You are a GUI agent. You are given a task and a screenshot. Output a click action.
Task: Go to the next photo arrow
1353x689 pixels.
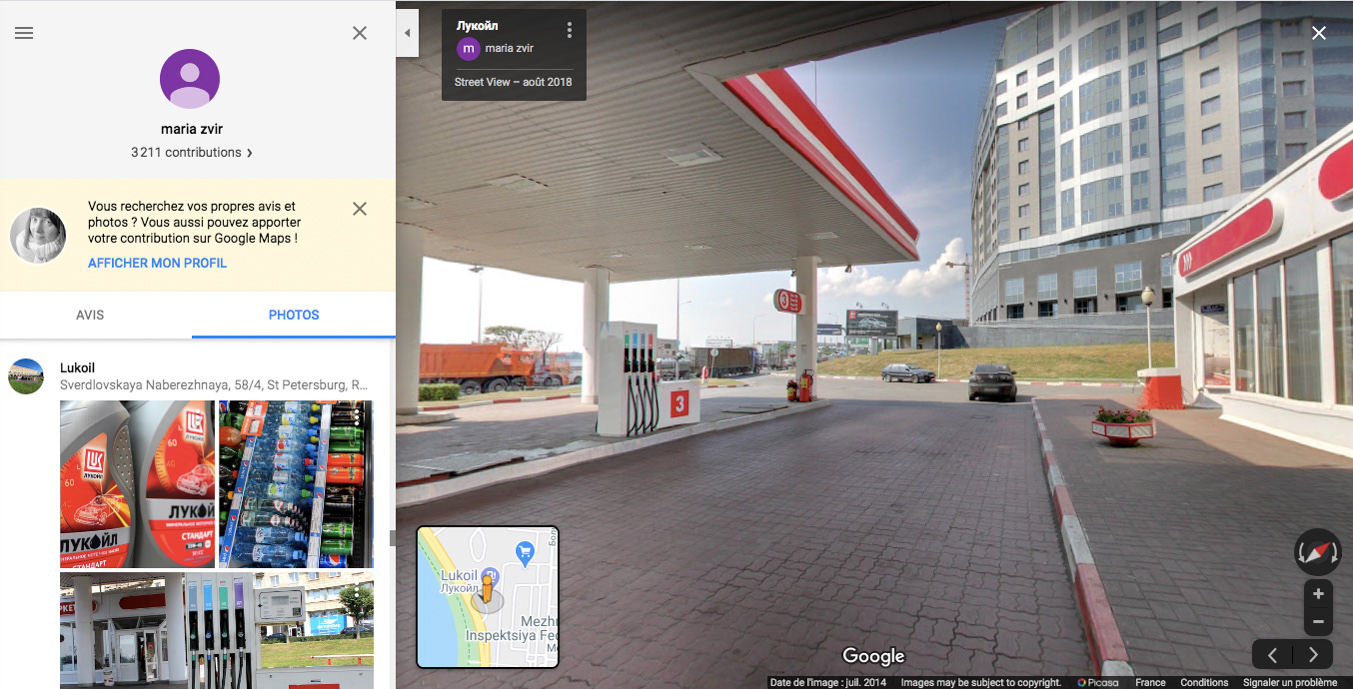tap(1313, 655)
